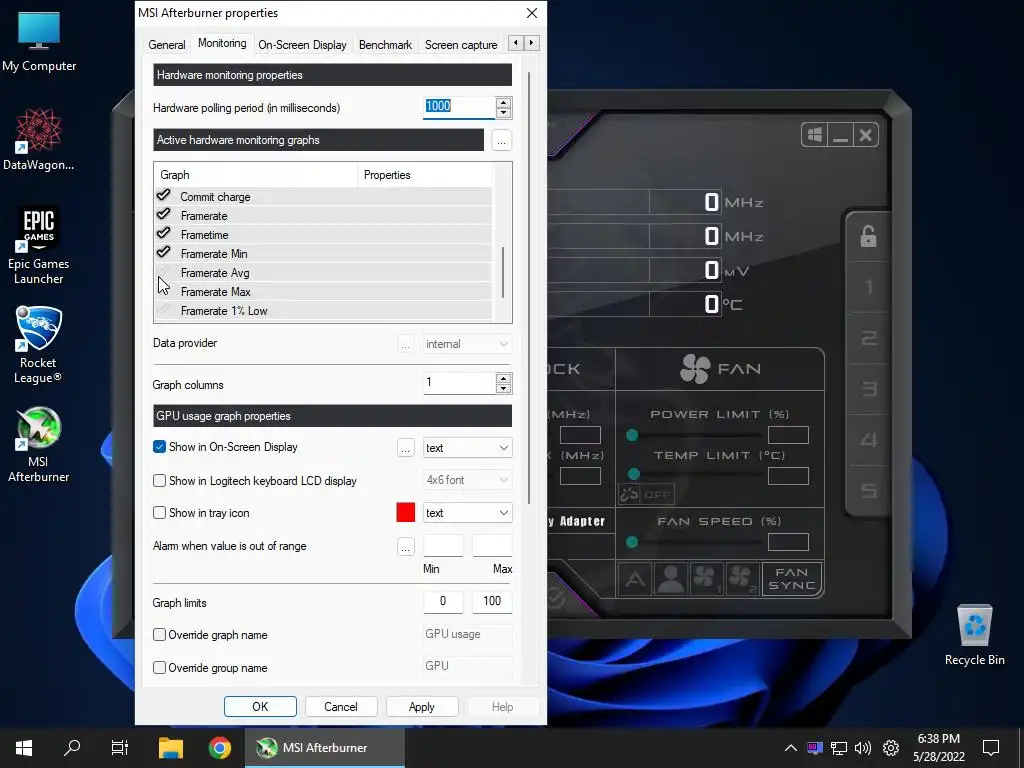Open On-Screen Display layout options button
The height and width of the screenshot is (768, 1024).
pos(406,448)
